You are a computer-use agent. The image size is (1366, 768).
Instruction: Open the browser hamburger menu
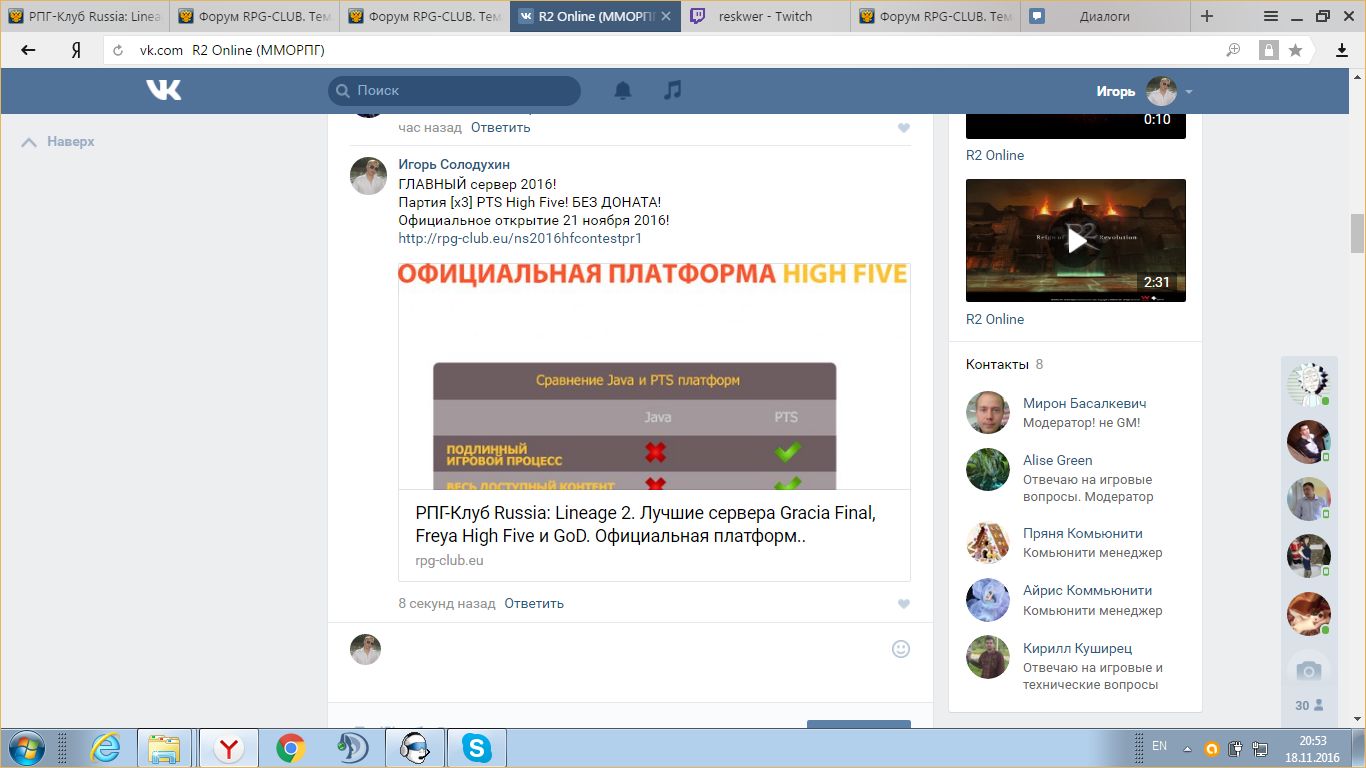point(1271,16)
